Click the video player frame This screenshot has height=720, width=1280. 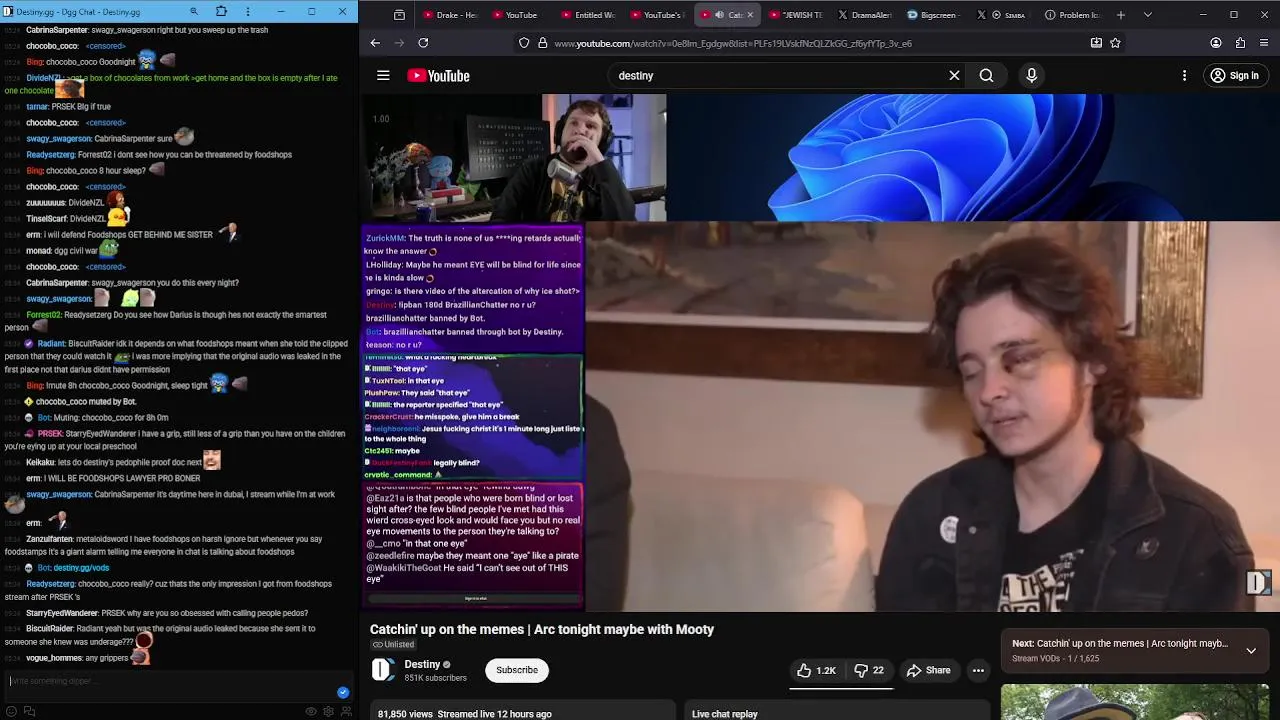[x=820, y=352]
